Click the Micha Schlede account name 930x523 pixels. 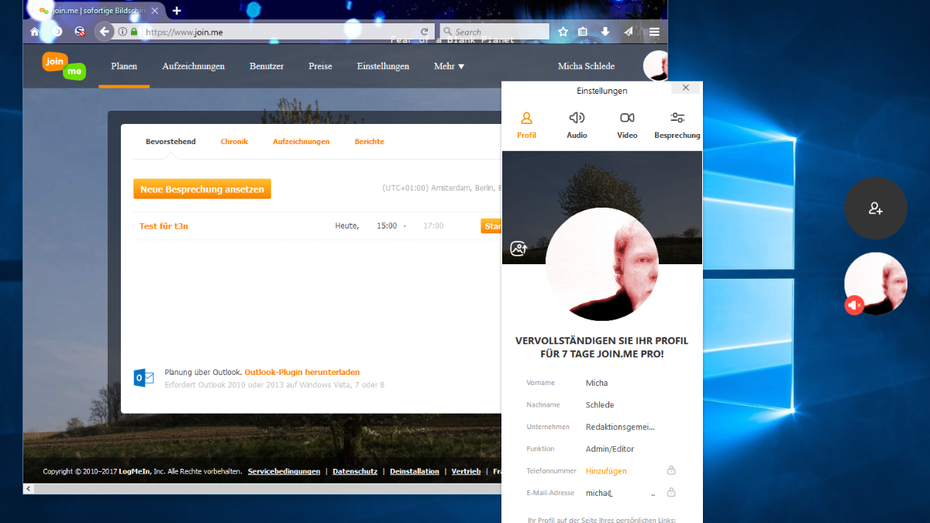pos(586,66)
